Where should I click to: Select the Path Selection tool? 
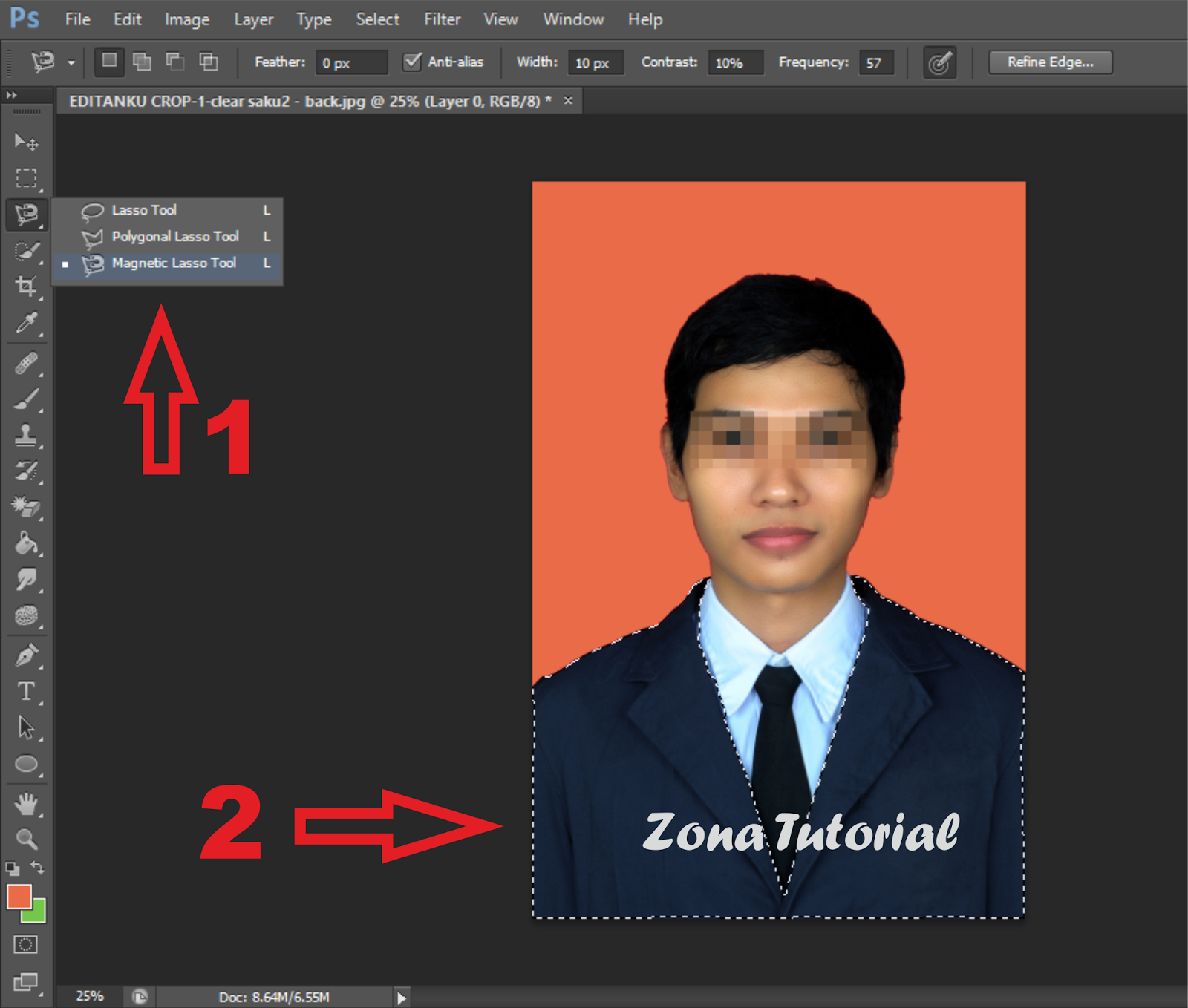26,727
